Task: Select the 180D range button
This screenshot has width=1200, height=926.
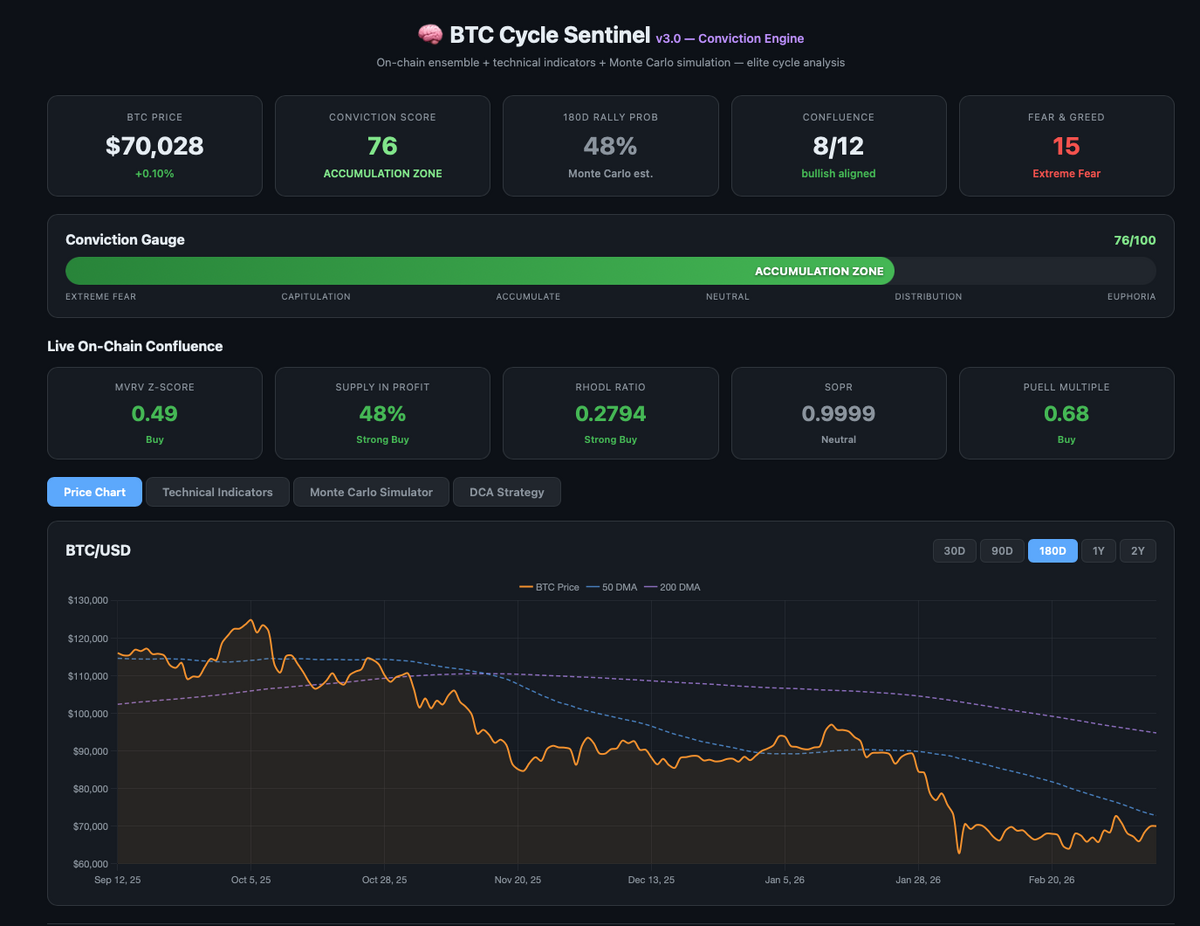Action: point(1052,551)
